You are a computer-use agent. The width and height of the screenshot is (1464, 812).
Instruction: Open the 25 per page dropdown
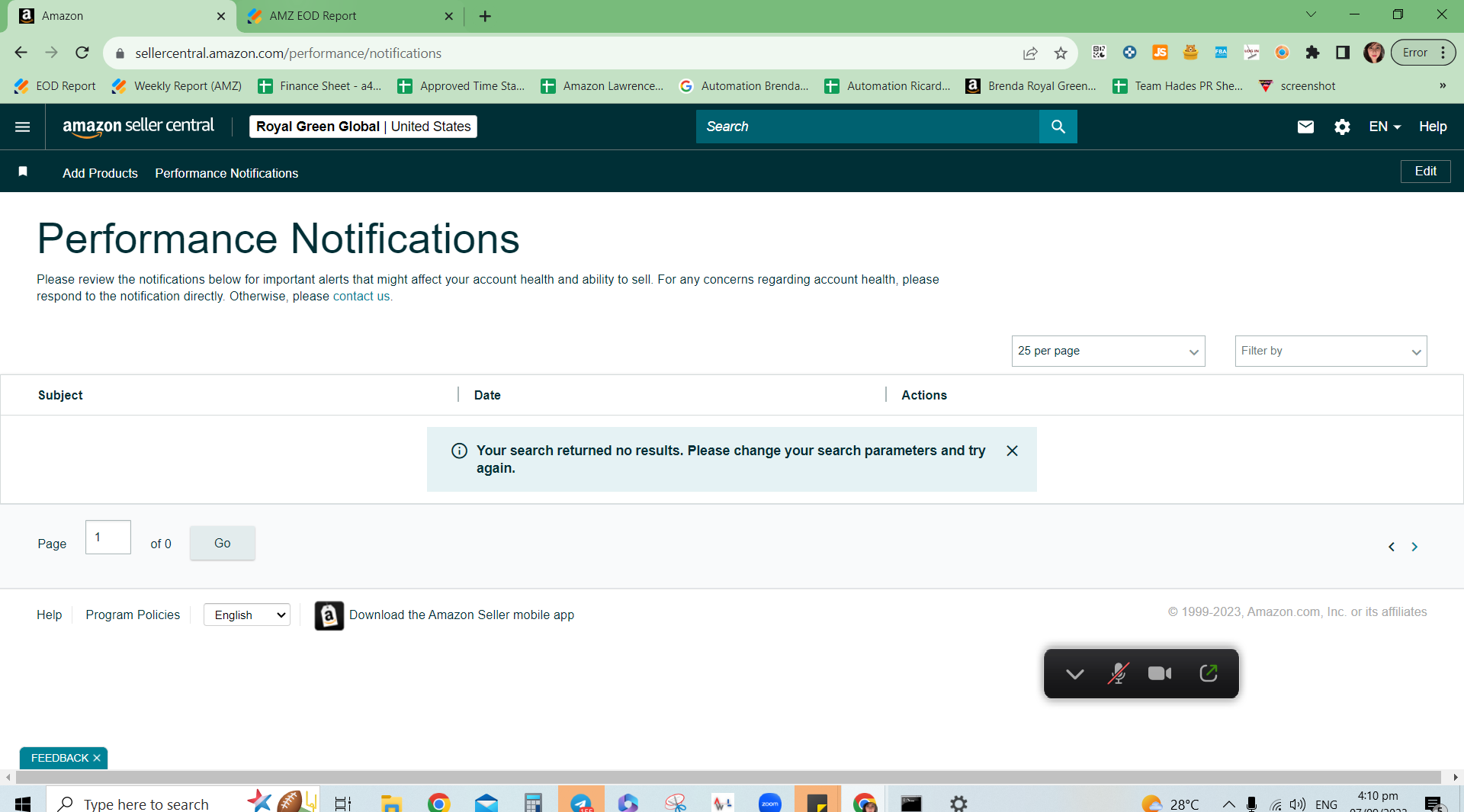[x=1108, y=351]
